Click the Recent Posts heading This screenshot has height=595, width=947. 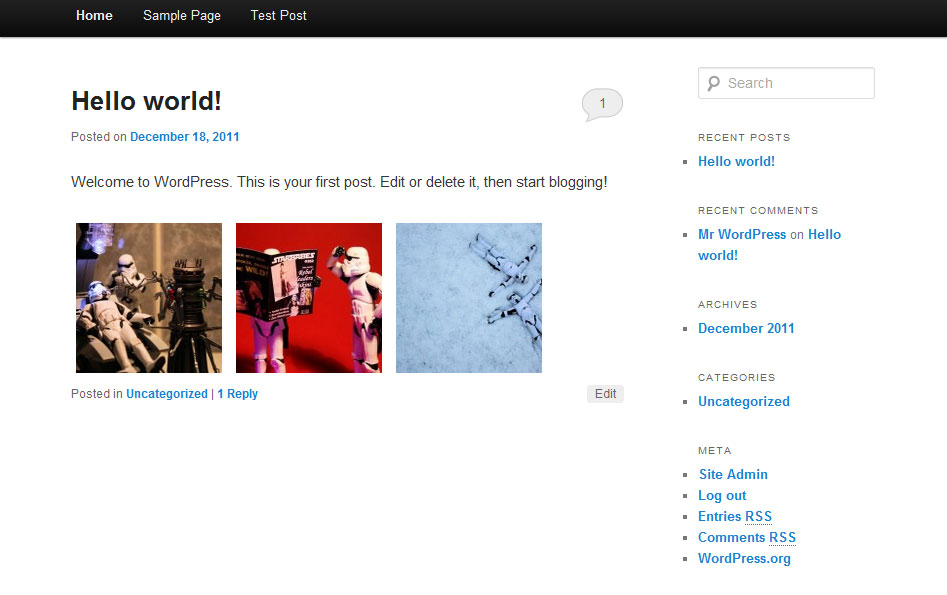(744, 138)
